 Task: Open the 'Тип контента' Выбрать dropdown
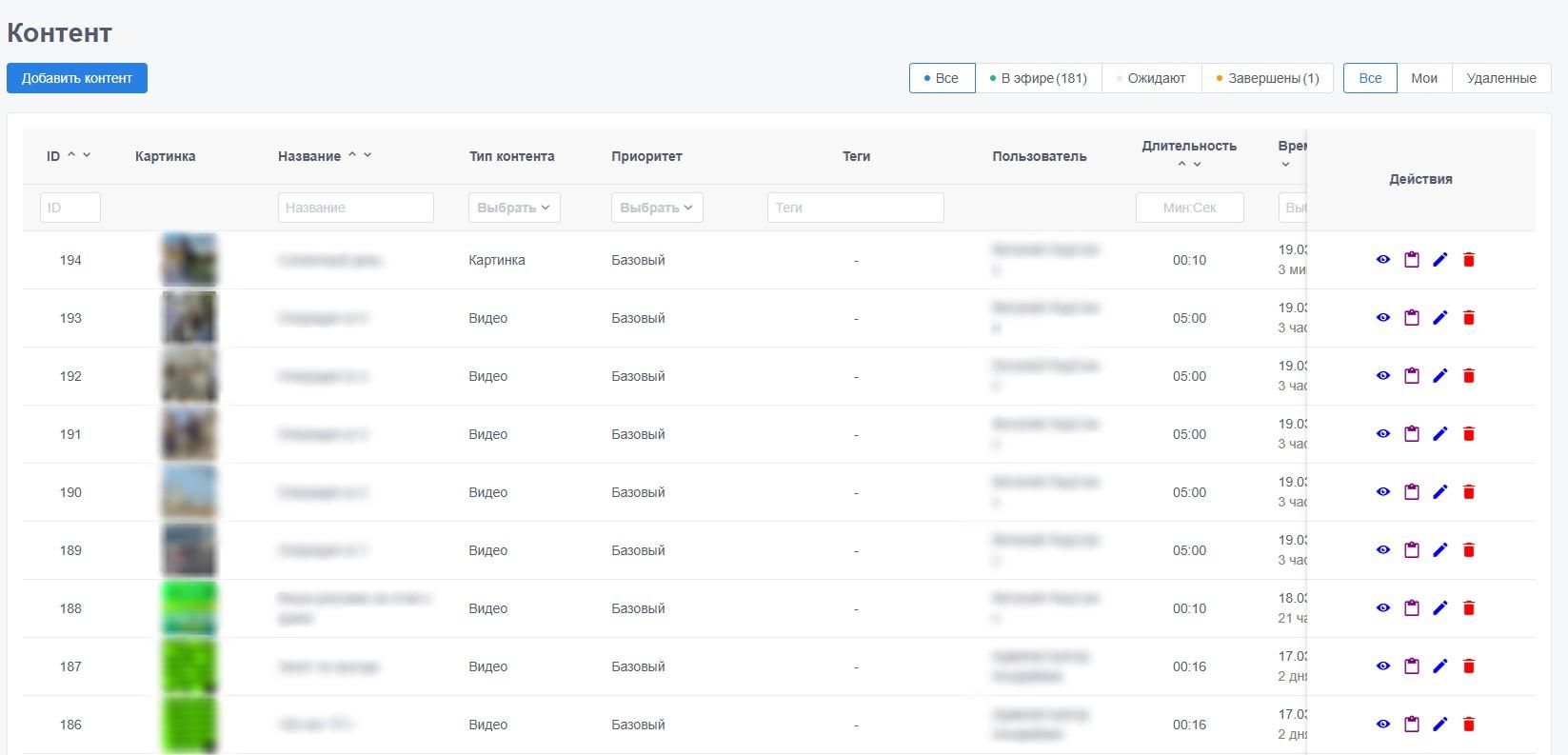pos(514,208)
